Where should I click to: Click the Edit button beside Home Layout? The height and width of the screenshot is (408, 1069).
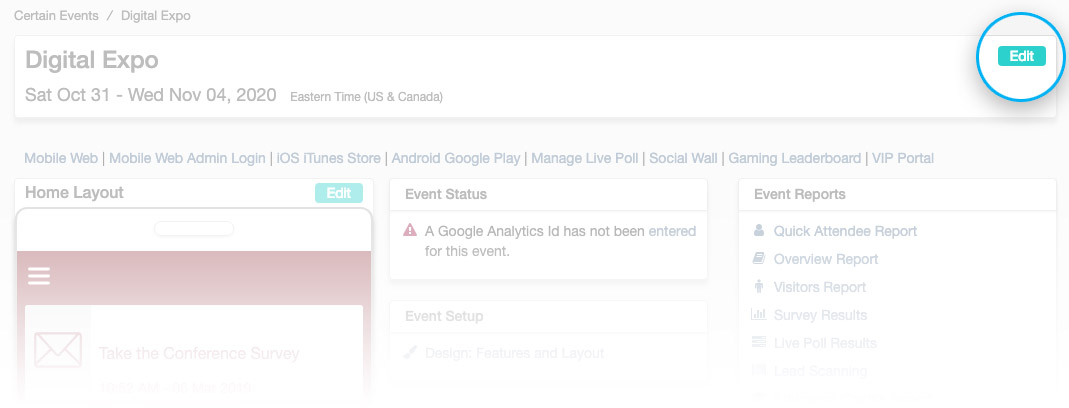click(x=339, y=193)
